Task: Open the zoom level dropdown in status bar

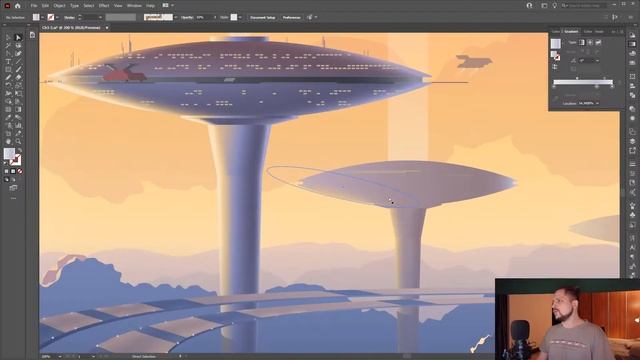Action: tap(60, 357)
